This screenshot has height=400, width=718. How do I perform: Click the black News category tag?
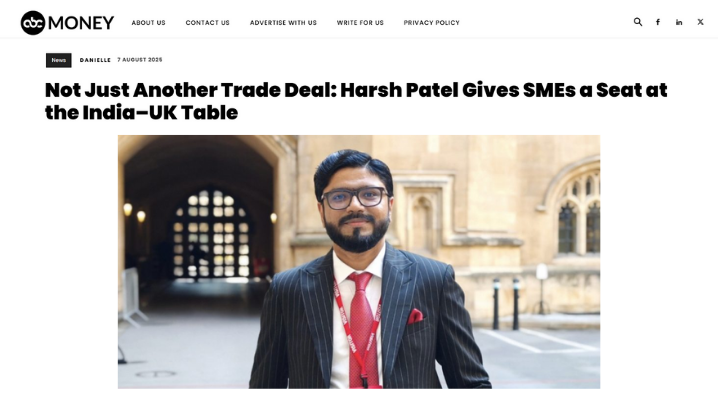tap(59, 60)
